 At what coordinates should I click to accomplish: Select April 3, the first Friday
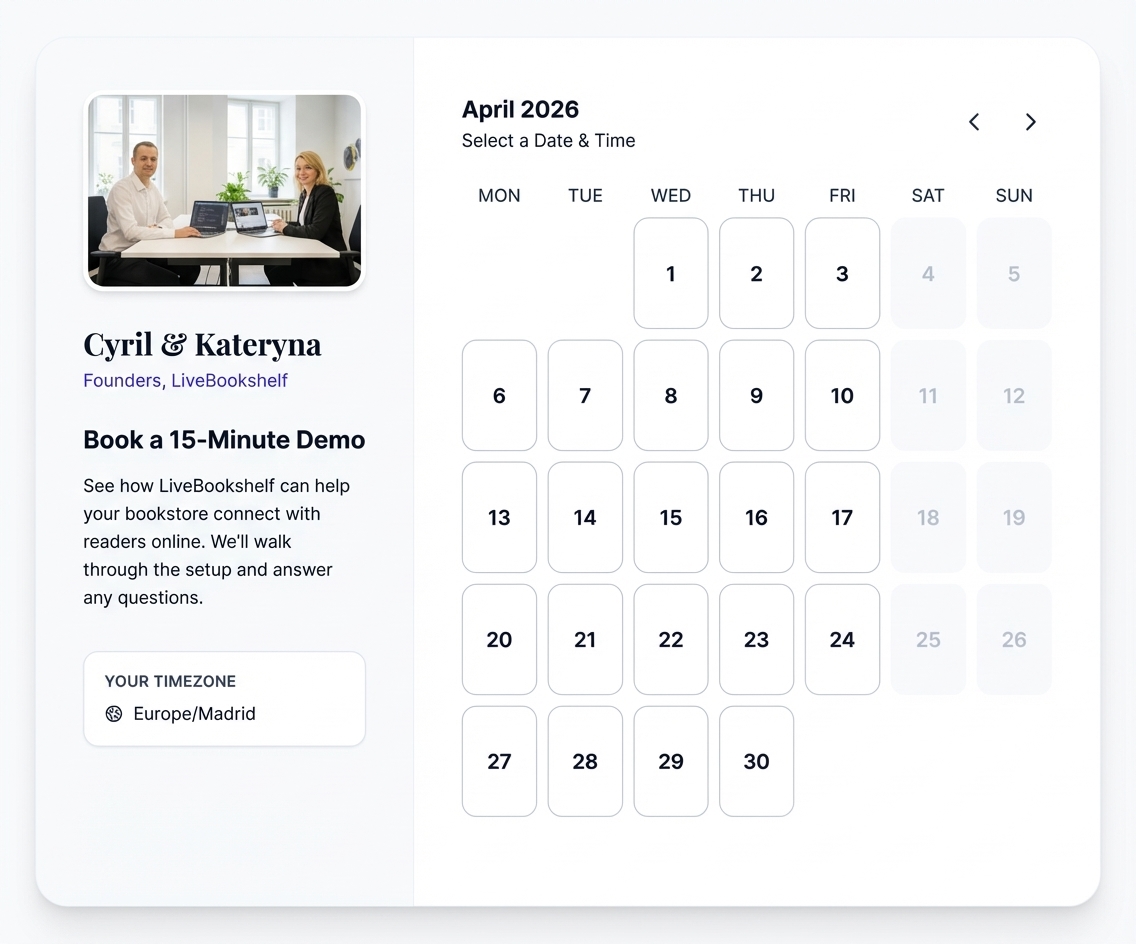click(x=842, y=273)
